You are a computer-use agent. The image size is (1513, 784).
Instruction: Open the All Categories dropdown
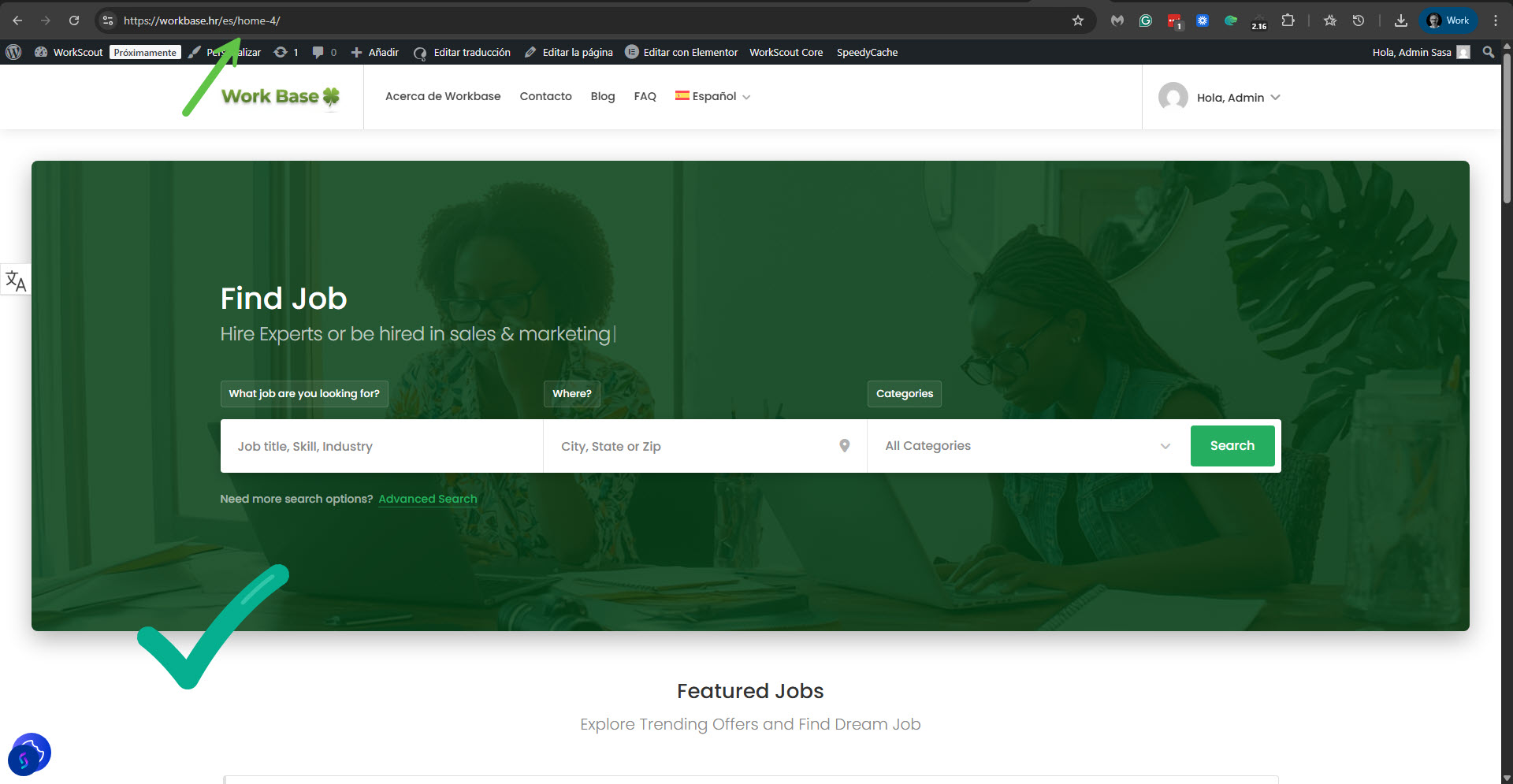coord(1028,446)
